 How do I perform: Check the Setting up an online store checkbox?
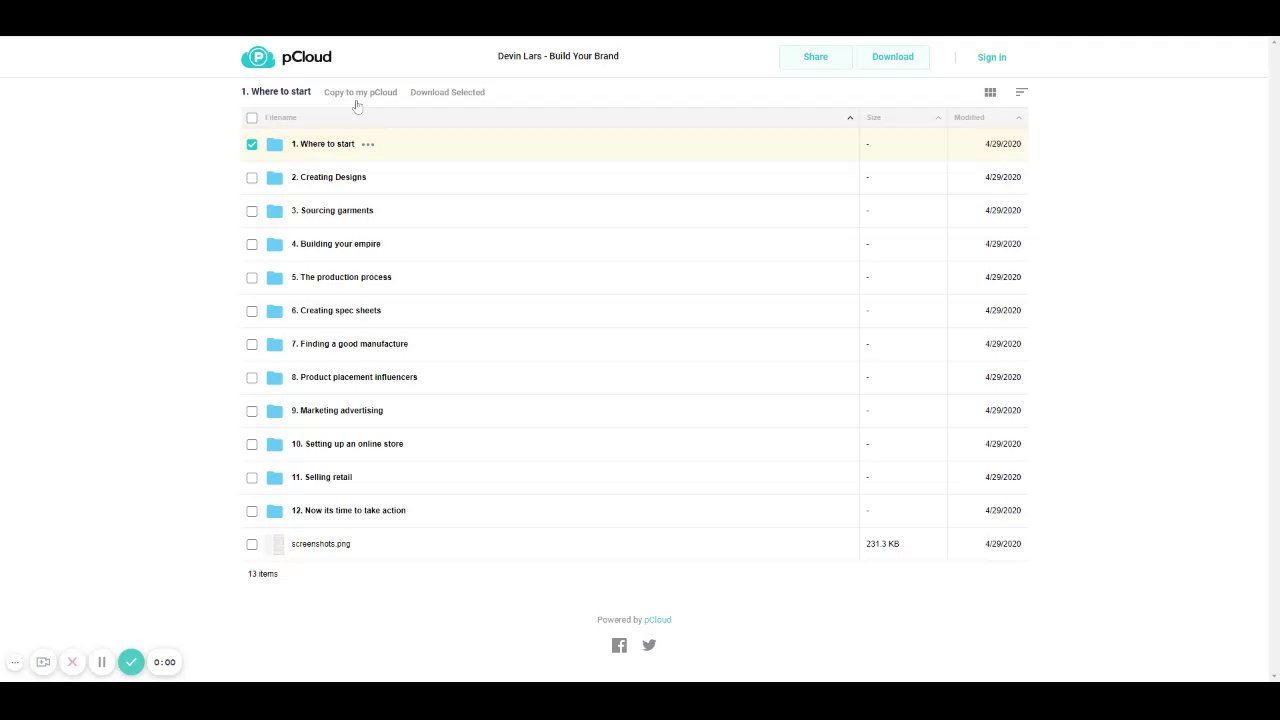click(x=252, y=444)
